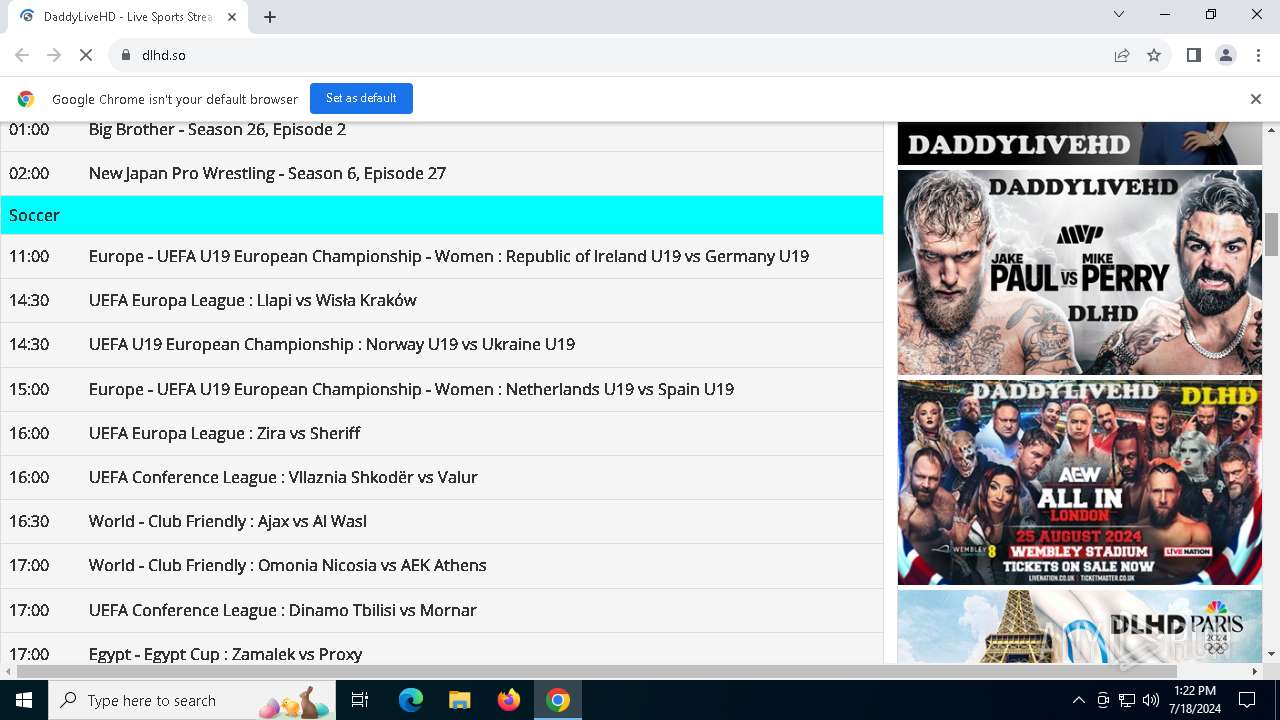1280x720 pixels.
Task: Click AEW All In London banner
Action: pos(1080,482)
